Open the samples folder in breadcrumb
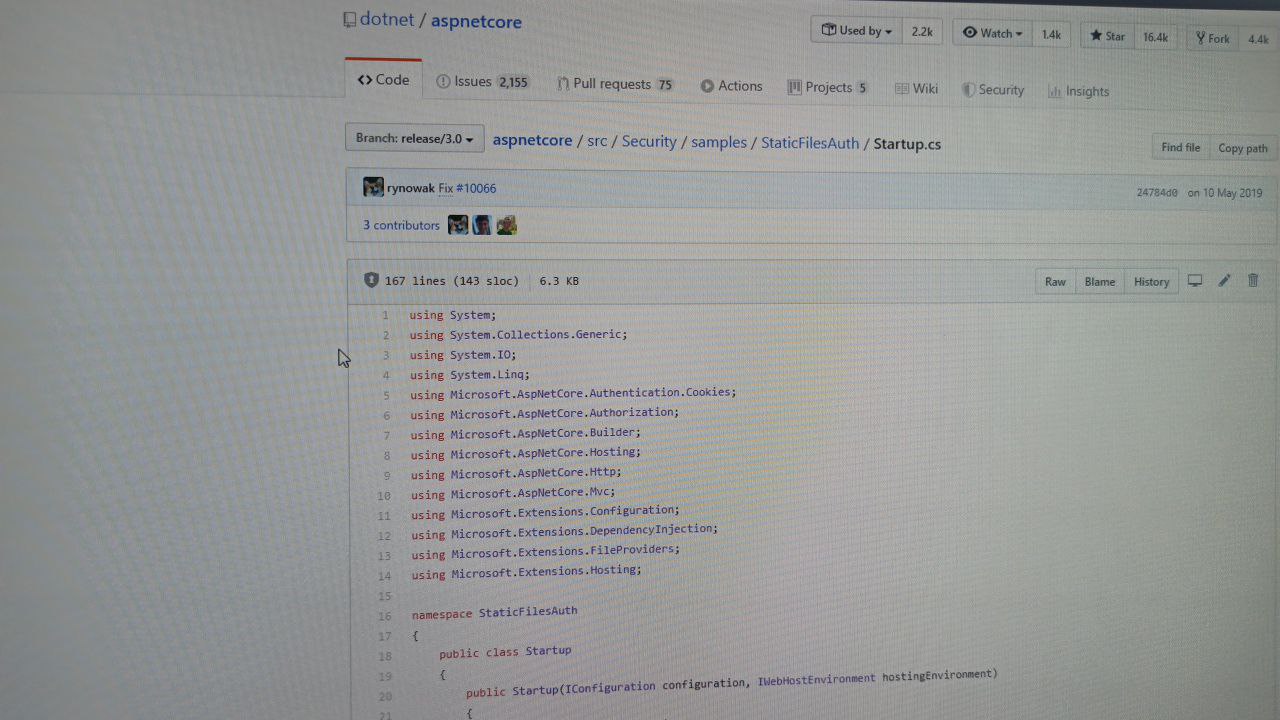 719,143
